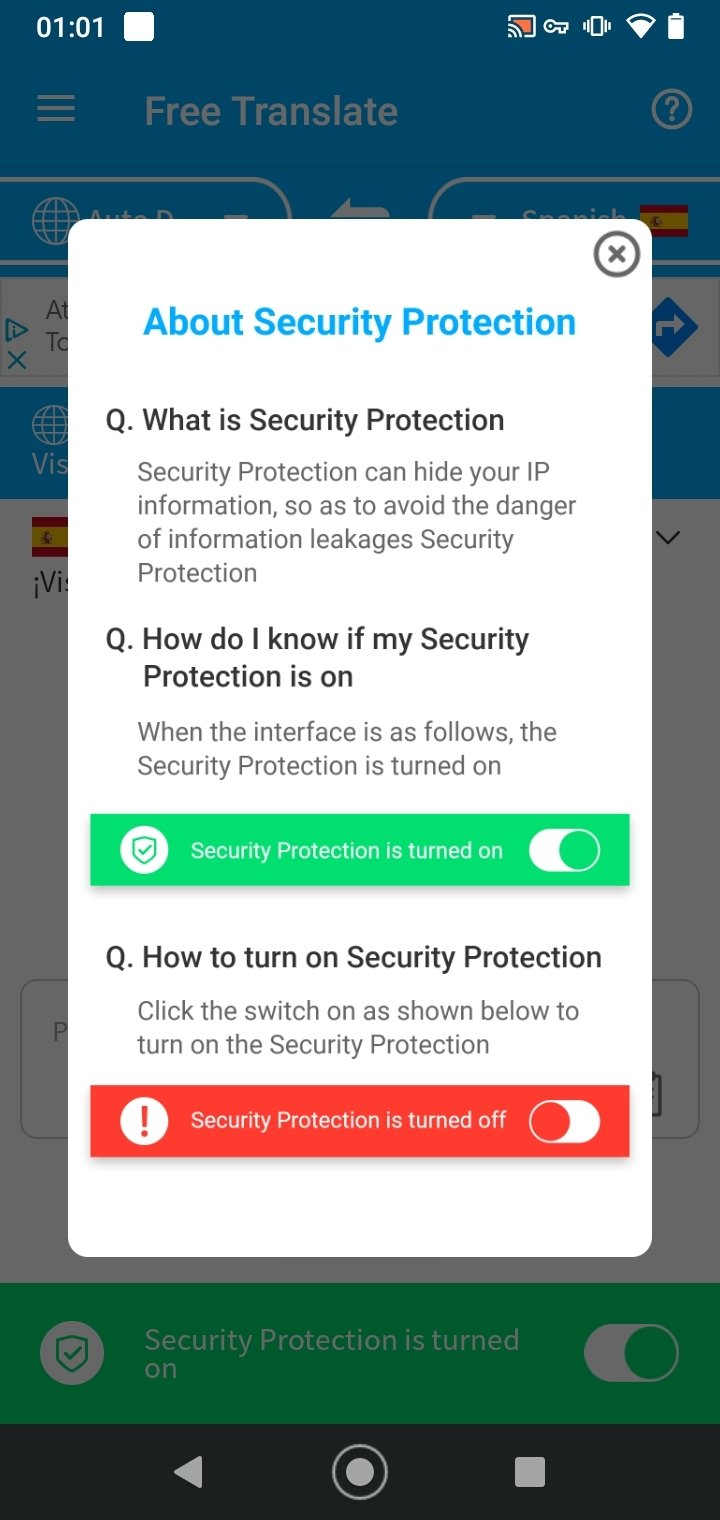Toggle the green turned-on example switch
Viewport: 720px width, 1520px height.
564,851
